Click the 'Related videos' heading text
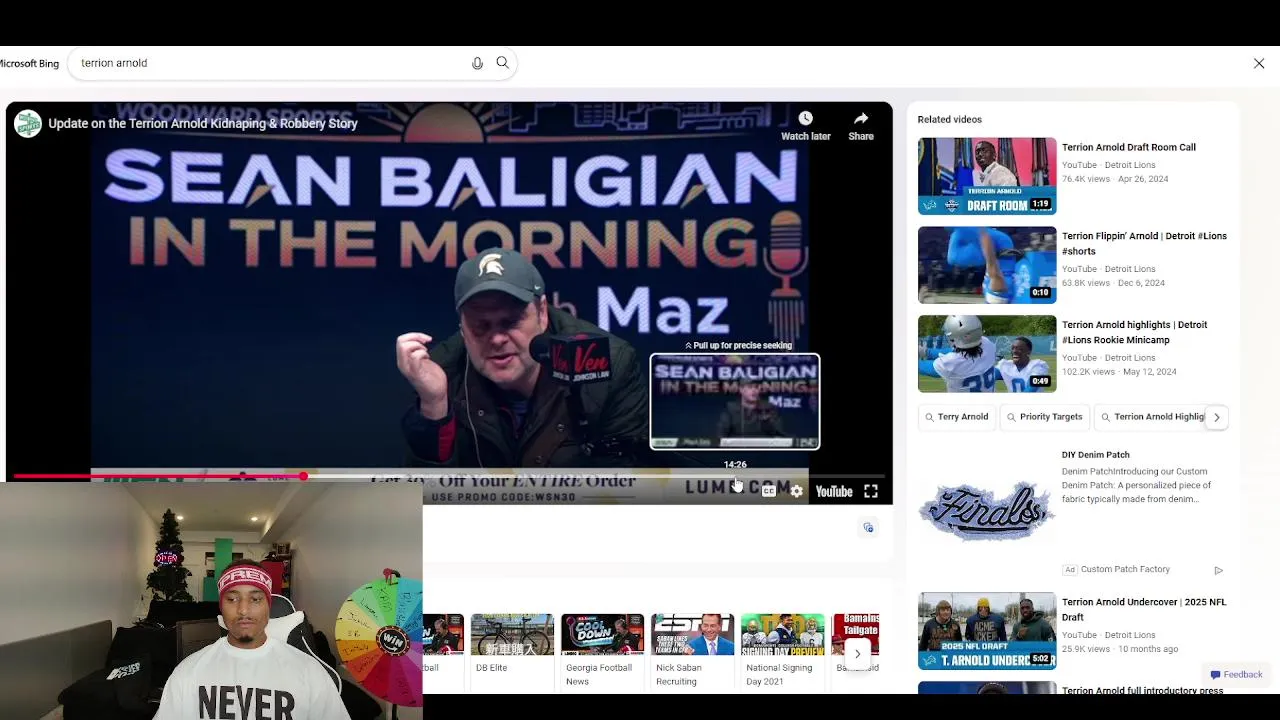The height and width of the screenshot is (720, 1280). point(950,119)
